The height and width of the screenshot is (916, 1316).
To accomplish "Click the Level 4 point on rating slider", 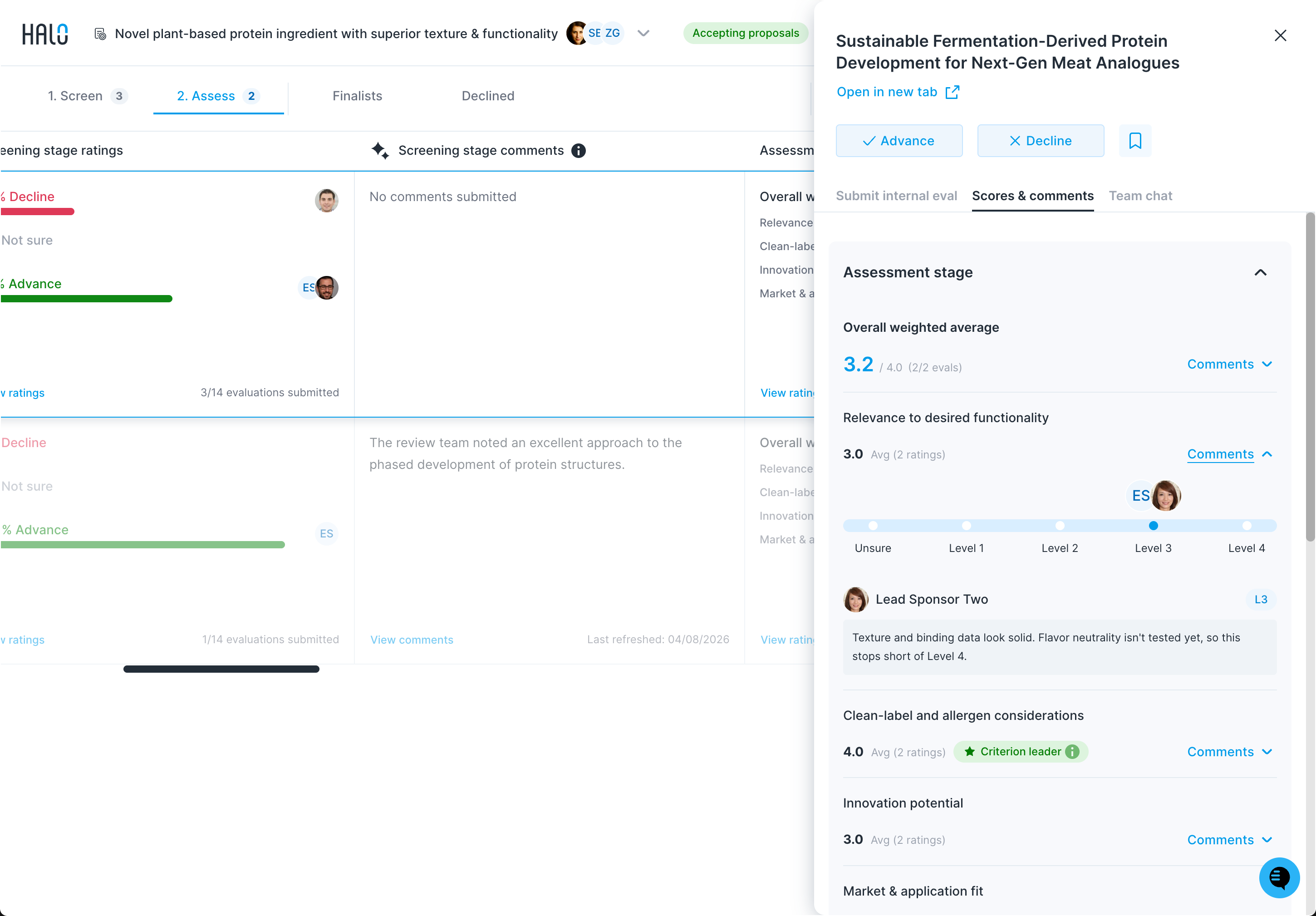I will 1247,526.
